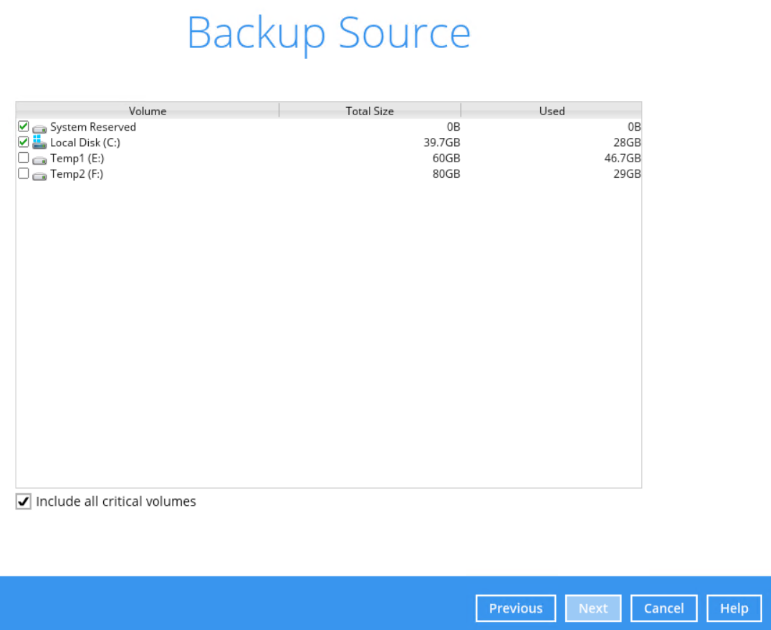Sort by the Total Size column header
Viewport: 771px width, 630px height.
click(370, 111)
